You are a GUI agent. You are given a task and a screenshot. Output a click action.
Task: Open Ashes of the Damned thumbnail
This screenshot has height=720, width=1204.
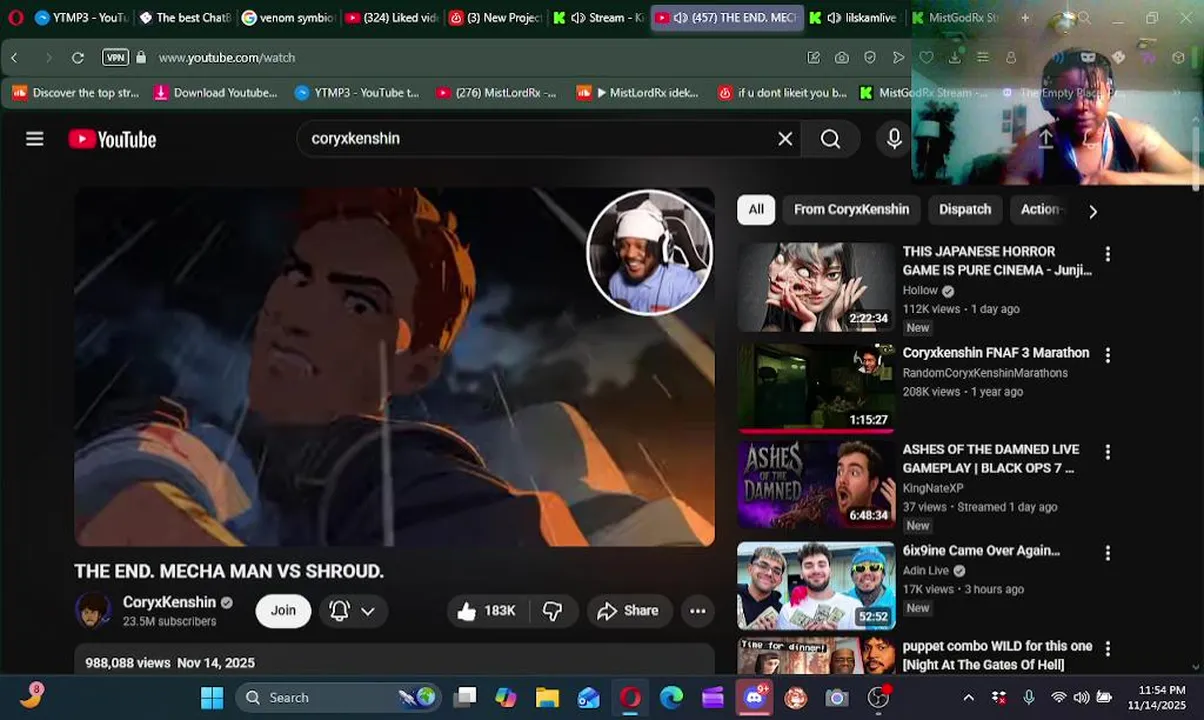pos(816,485)
